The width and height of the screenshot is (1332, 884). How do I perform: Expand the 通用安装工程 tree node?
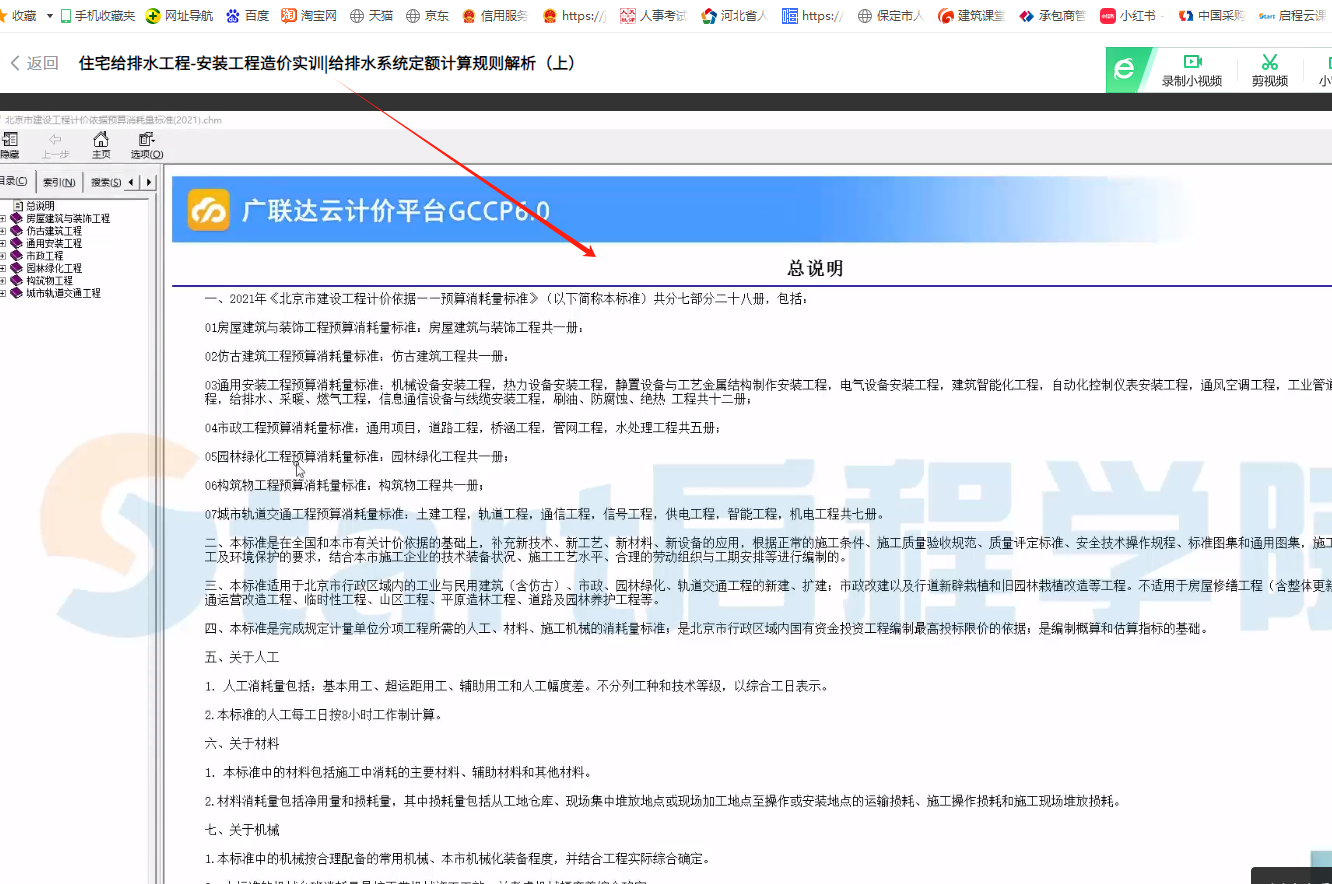[x=3, y=243]
